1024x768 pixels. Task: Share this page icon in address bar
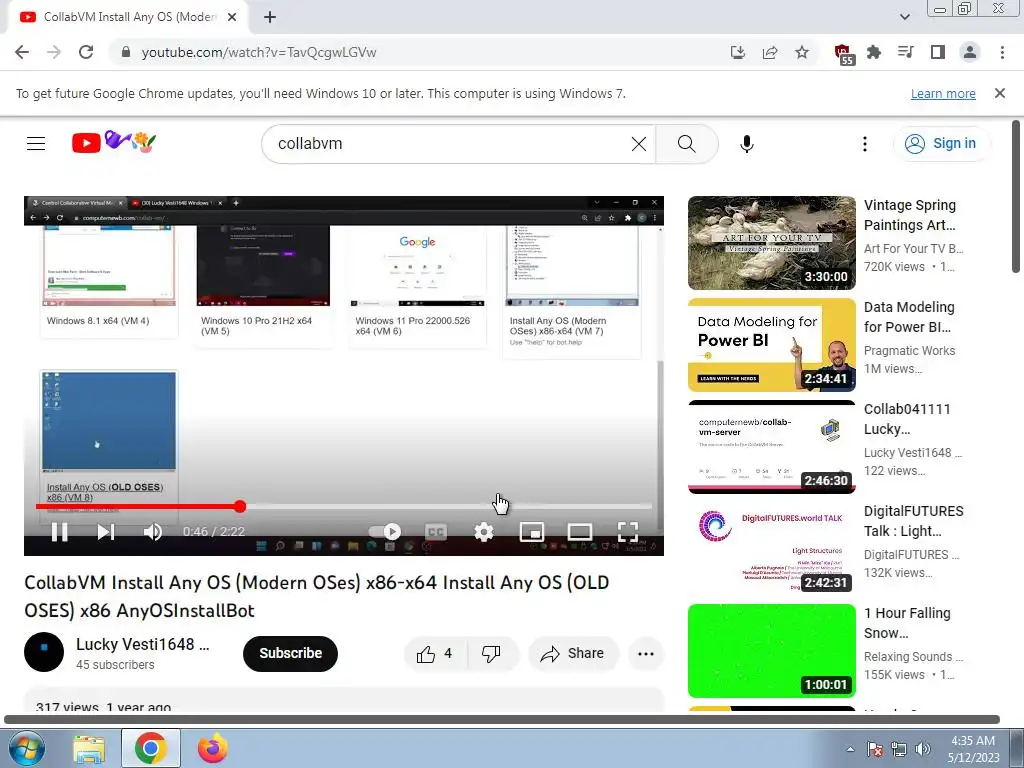coord(770,52)
